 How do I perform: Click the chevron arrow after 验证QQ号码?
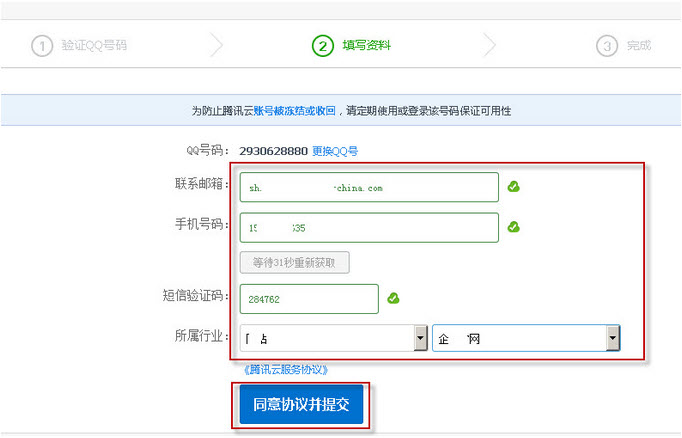pos(217,46)
